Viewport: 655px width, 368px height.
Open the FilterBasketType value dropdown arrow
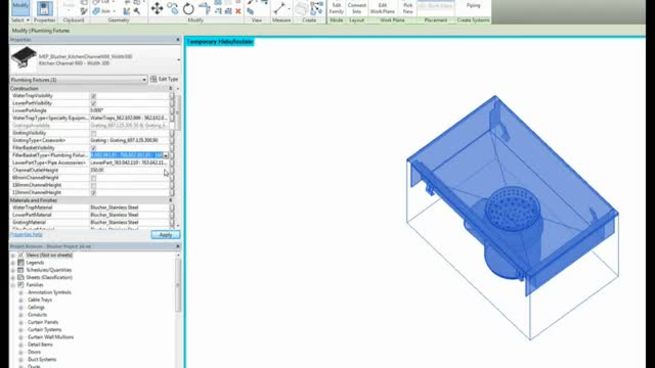tap(165, 155)
